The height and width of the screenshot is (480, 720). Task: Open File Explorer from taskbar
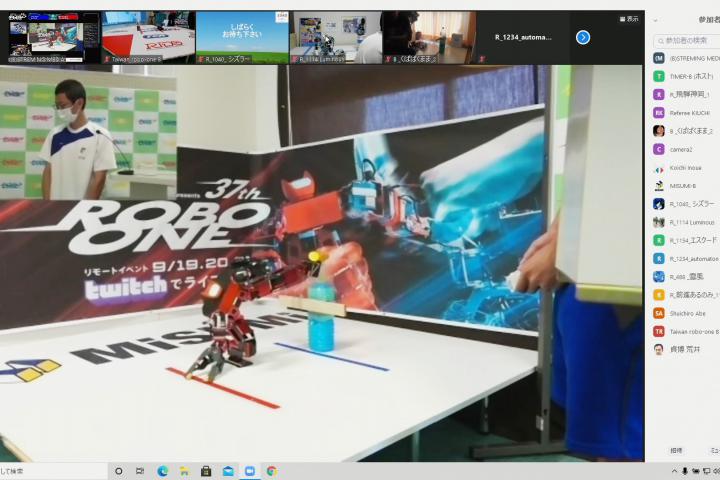(184, 471)
